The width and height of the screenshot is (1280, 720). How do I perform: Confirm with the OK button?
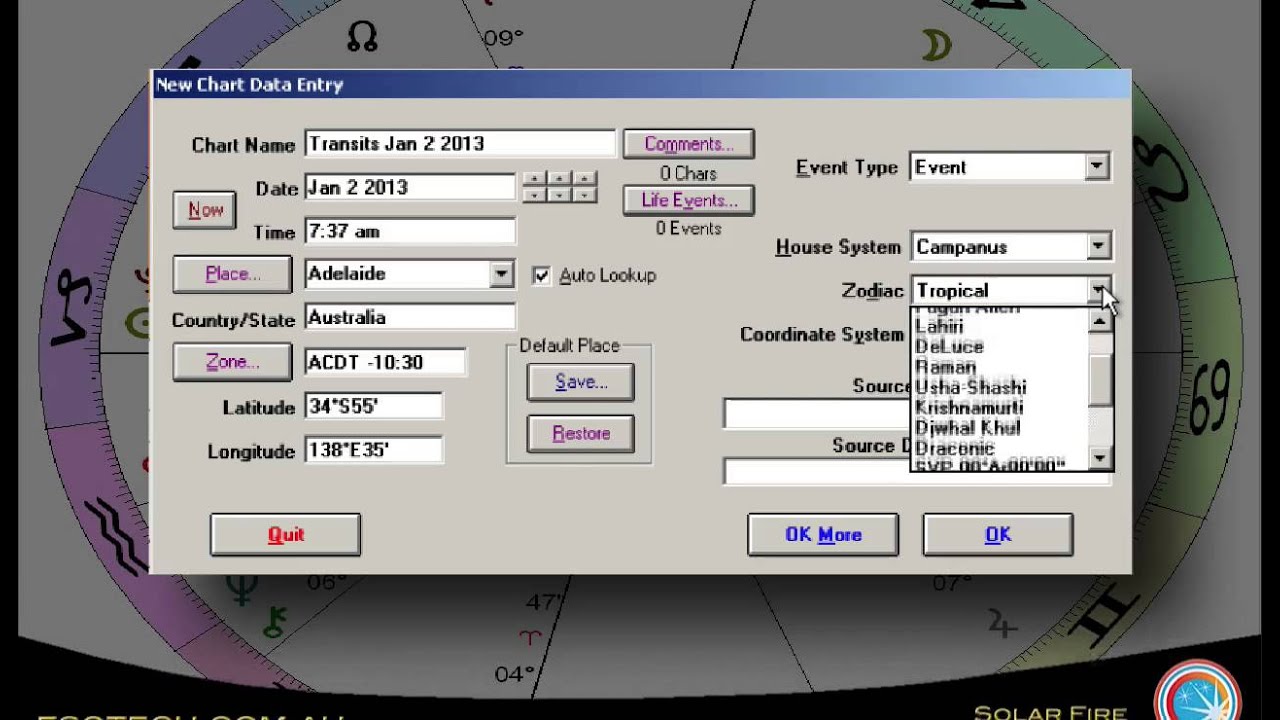point(998,535)
